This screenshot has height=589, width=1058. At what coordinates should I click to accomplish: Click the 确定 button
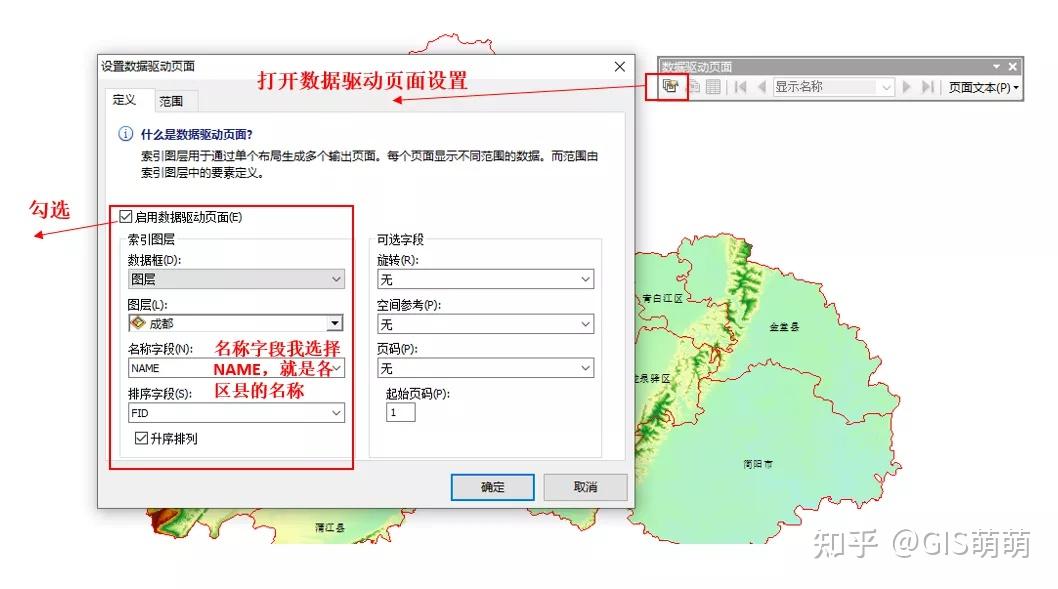(x=492, y=486)
